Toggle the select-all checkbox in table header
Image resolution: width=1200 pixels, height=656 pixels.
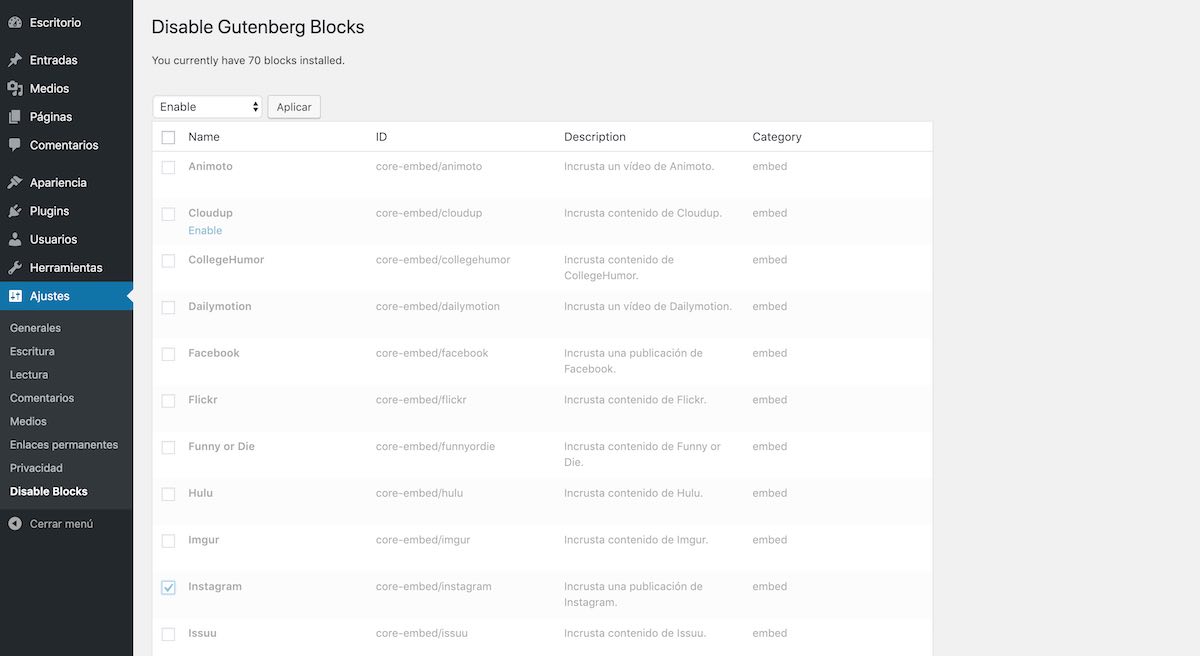[x=168, y=137]
